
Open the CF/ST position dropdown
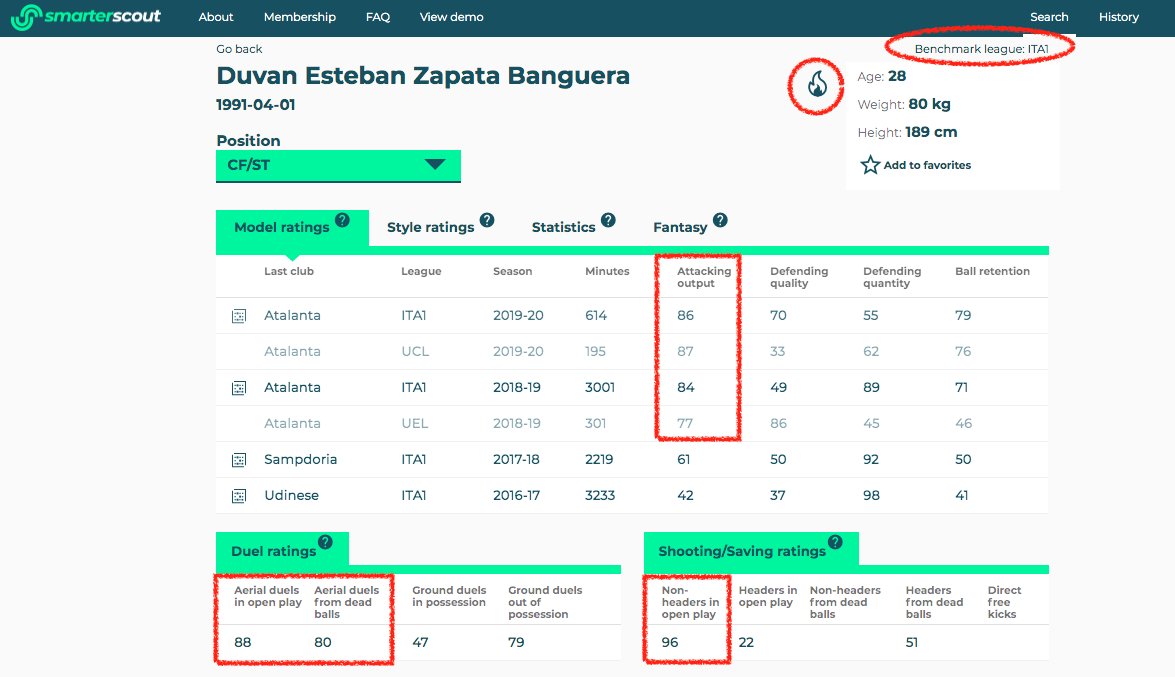pos(338,166)
